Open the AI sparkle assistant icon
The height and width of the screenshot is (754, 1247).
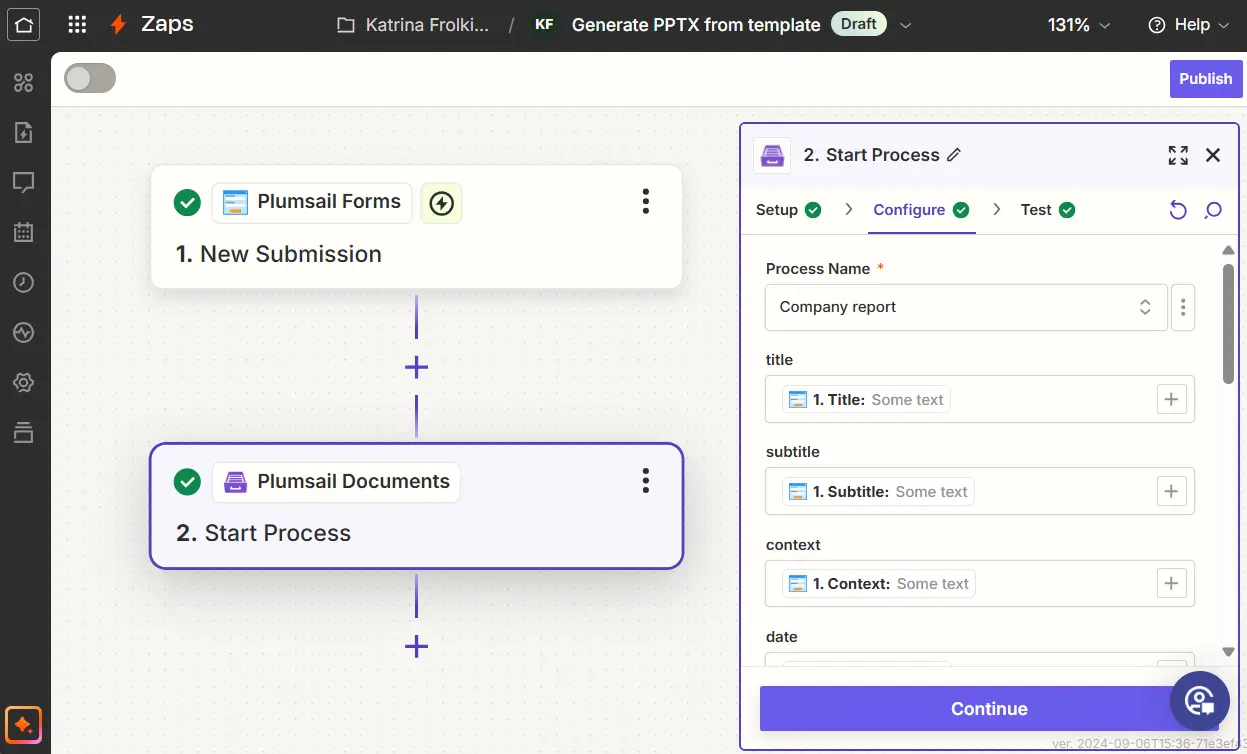click(x=24, y=724)
